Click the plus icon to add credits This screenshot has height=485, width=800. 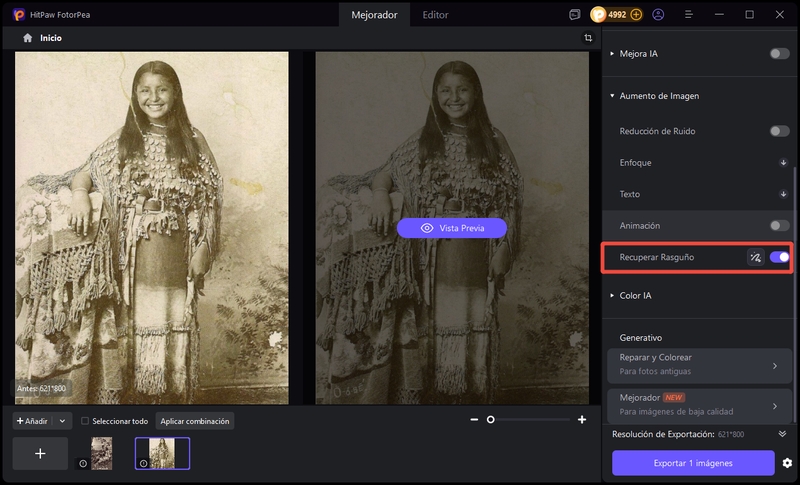click(635, 15)
